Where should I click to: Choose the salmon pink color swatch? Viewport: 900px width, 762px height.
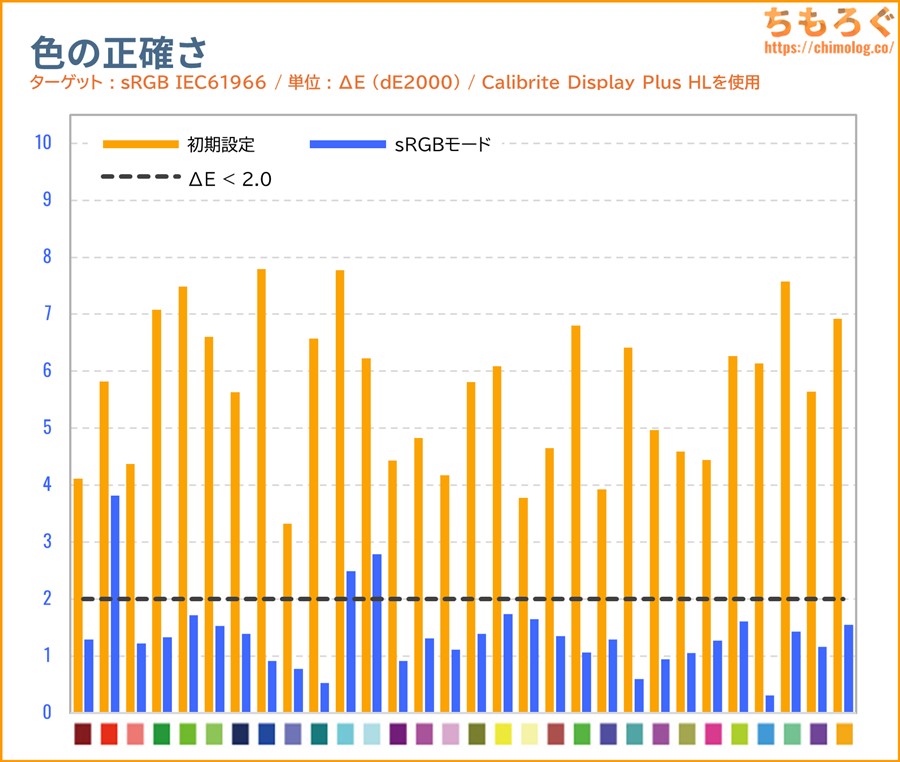pyautogui.click(x=135, y=734)
